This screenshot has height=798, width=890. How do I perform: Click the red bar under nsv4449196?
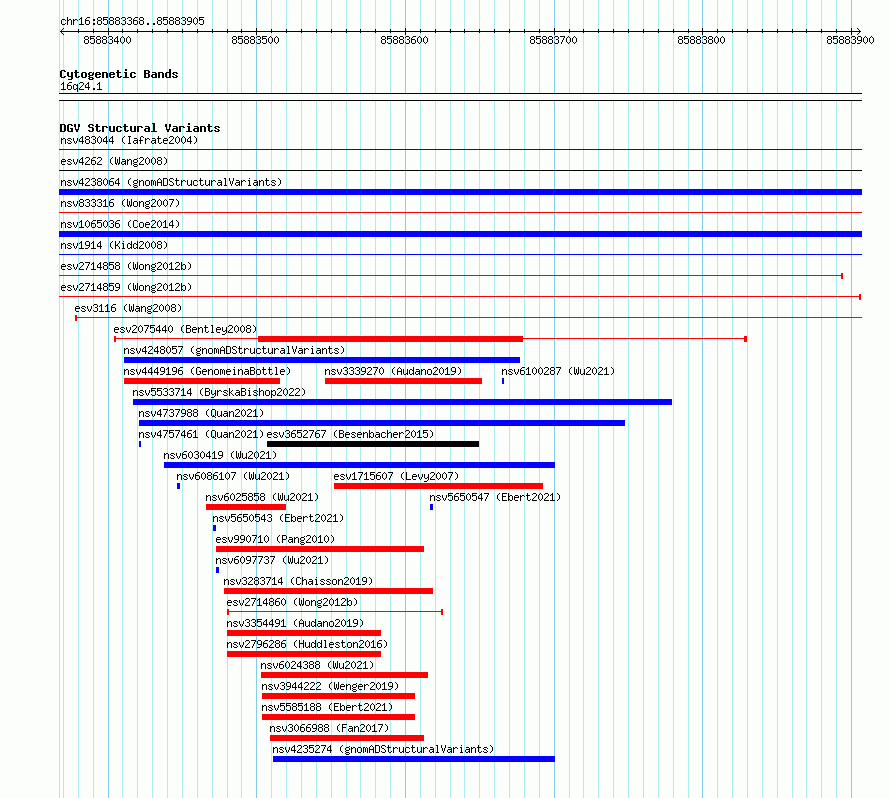(x=201, y=381)
